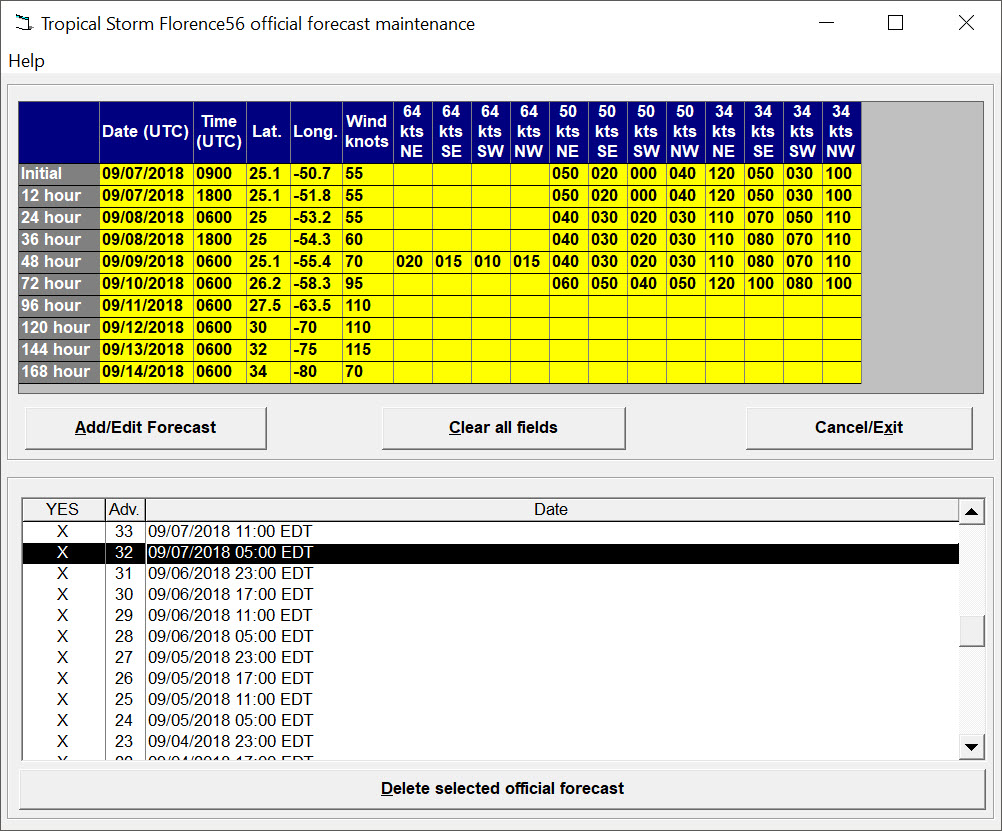Viewport: 1002px width, 831px height.
Task: Toggle the YES mark for advisory 25
Action: [x=63, y=699]
